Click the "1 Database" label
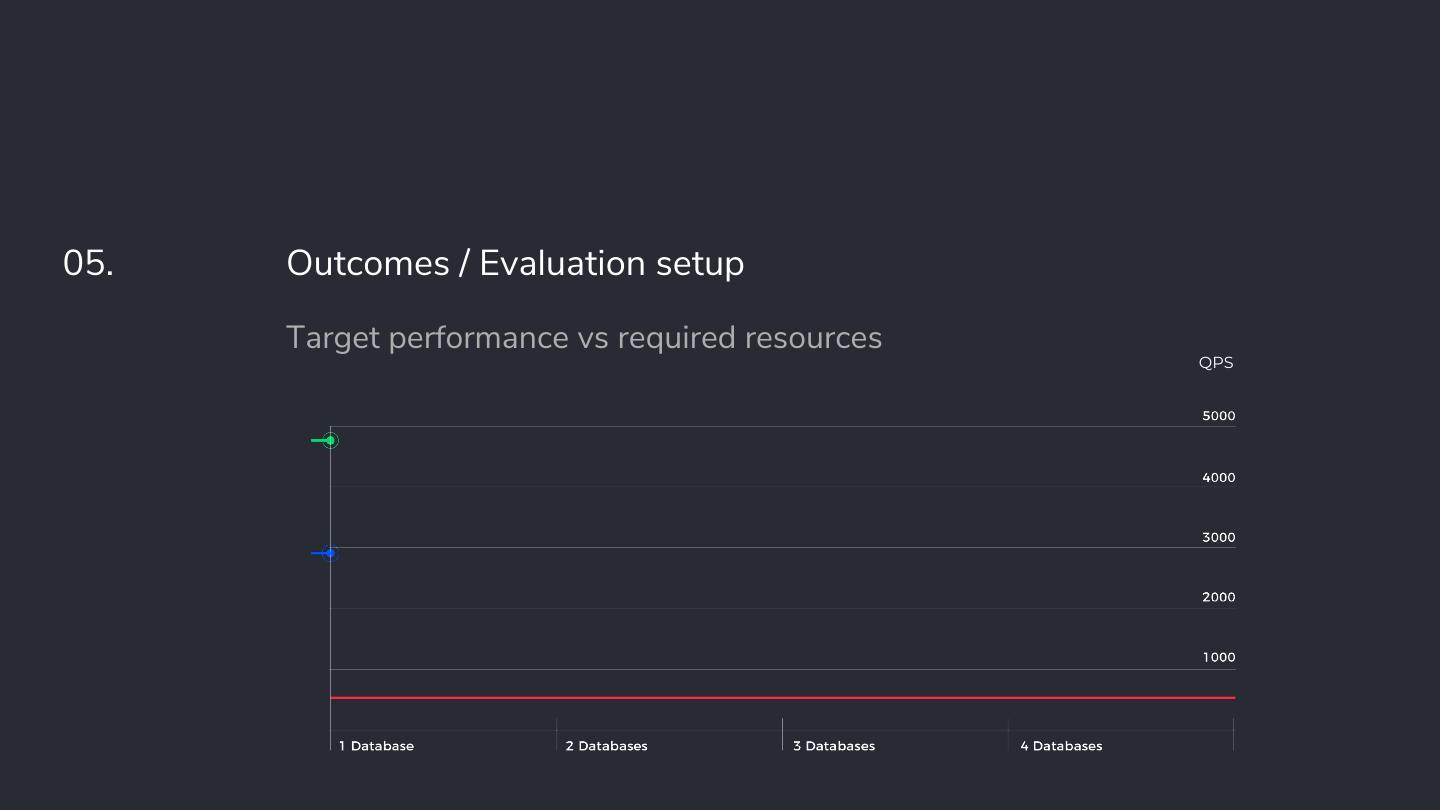The image size is (1440, 810). (376, 746)
